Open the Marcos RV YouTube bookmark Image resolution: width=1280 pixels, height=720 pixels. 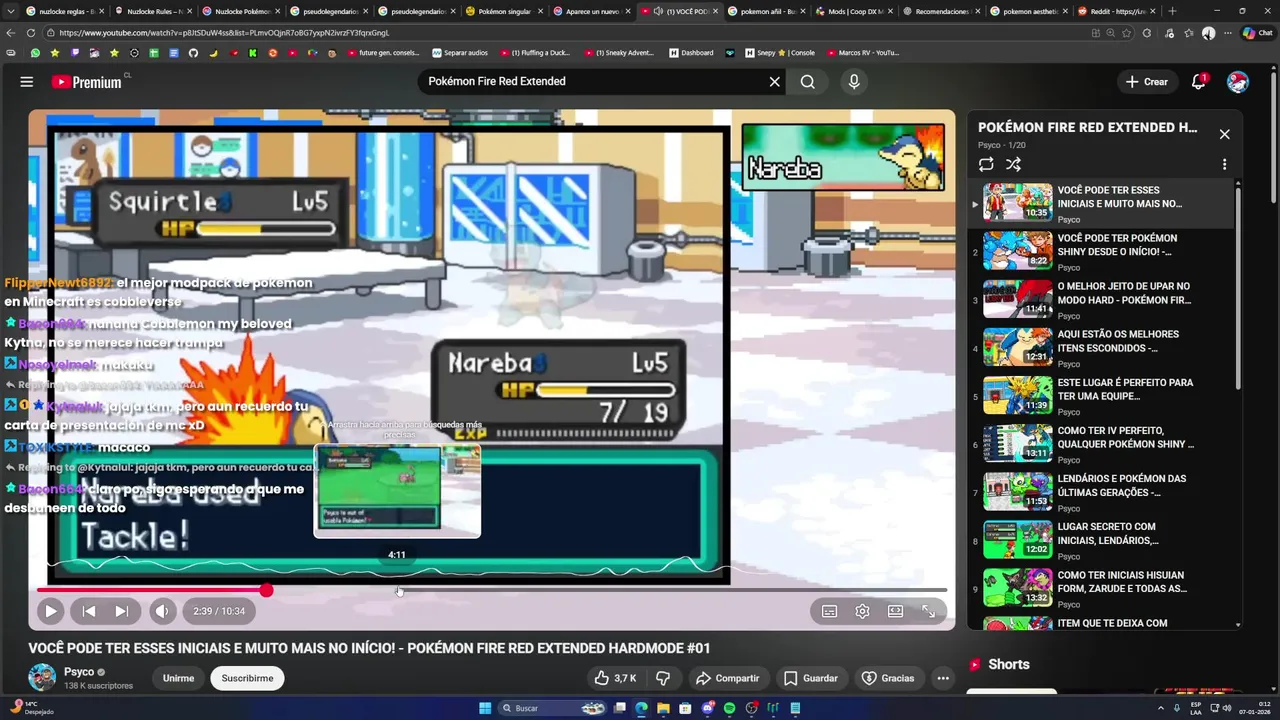pyautogui.click(x=862, y=53)
